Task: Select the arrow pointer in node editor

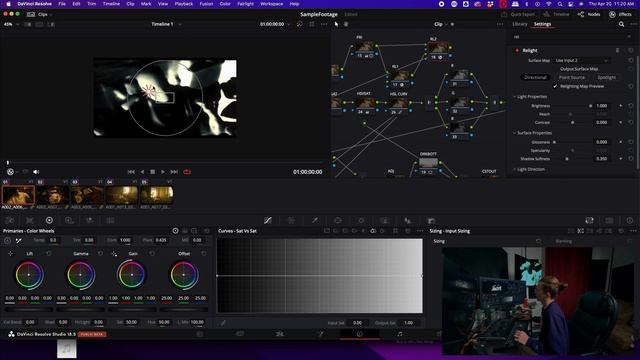Action: coord(336,24)
